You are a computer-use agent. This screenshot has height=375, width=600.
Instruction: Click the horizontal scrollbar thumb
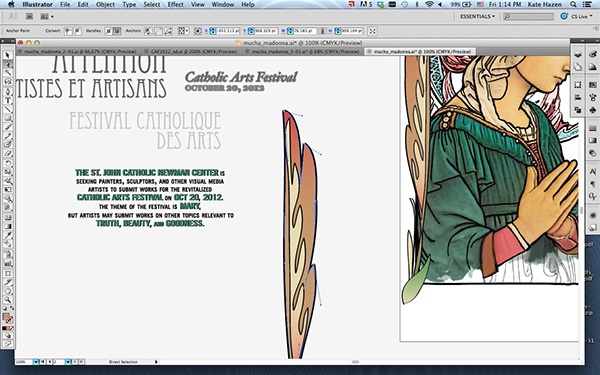tap(355, 362)
